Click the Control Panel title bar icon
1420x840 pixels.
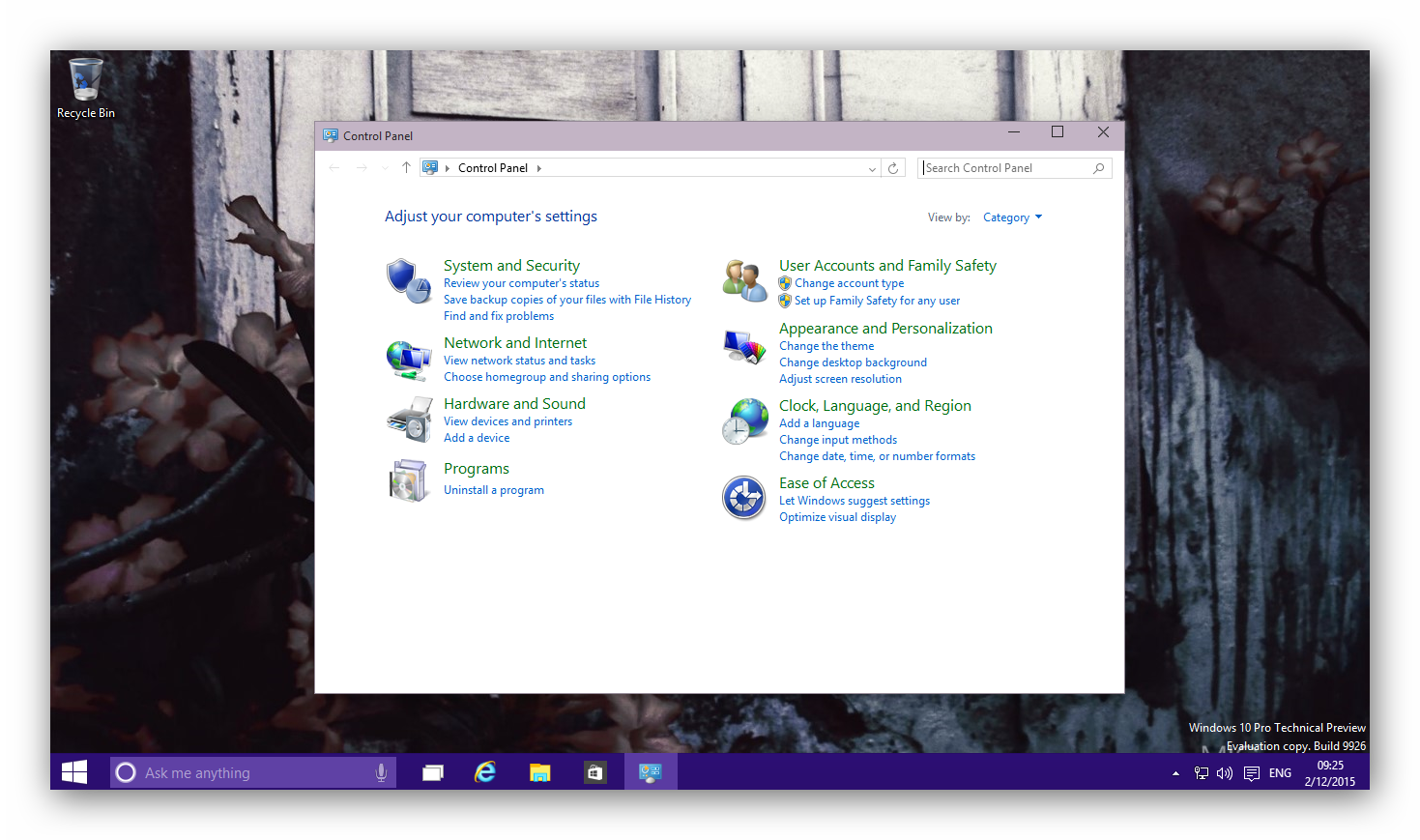tap(331, 135)
